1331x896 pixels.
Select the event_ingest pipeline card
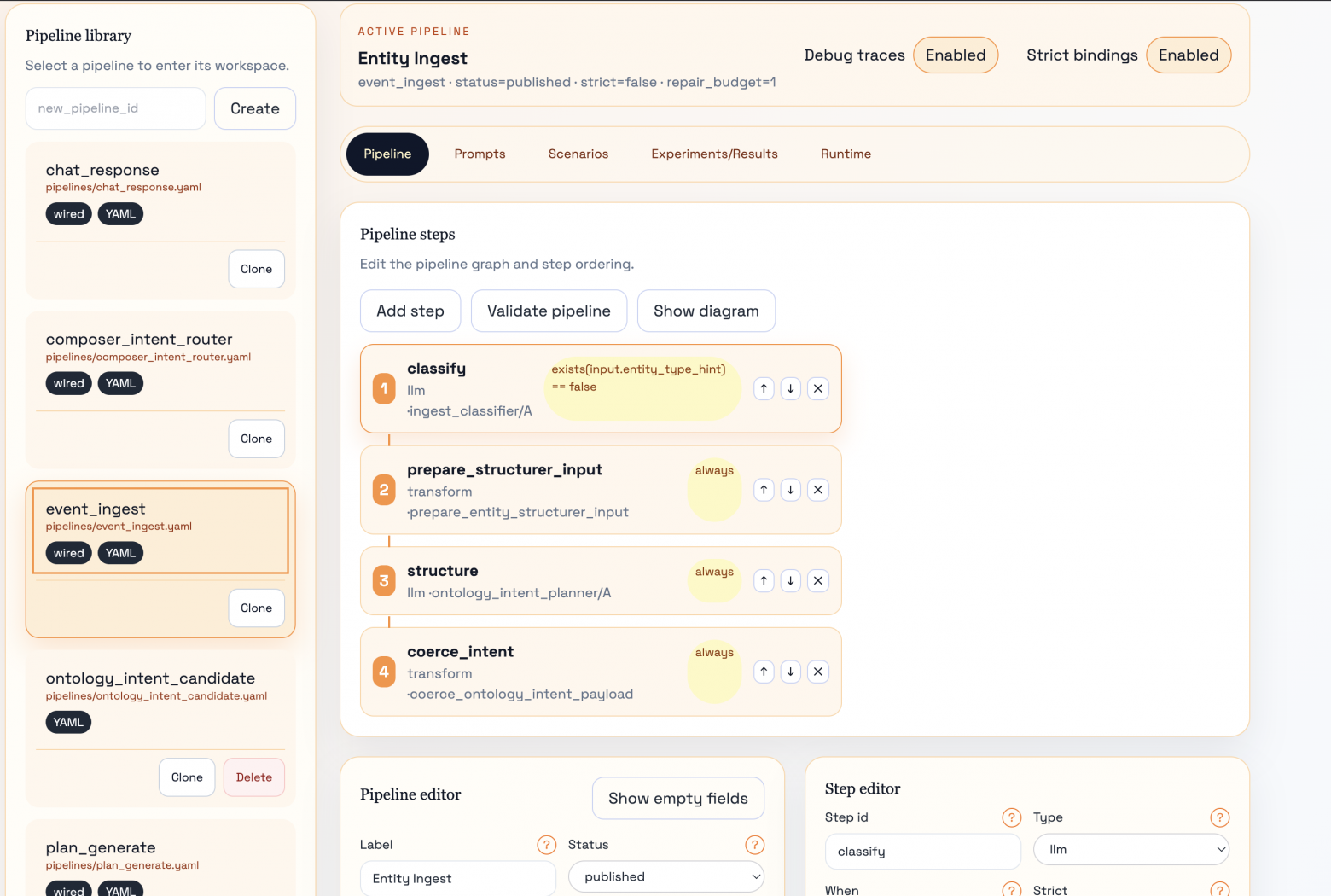click(x=160, y=531)
